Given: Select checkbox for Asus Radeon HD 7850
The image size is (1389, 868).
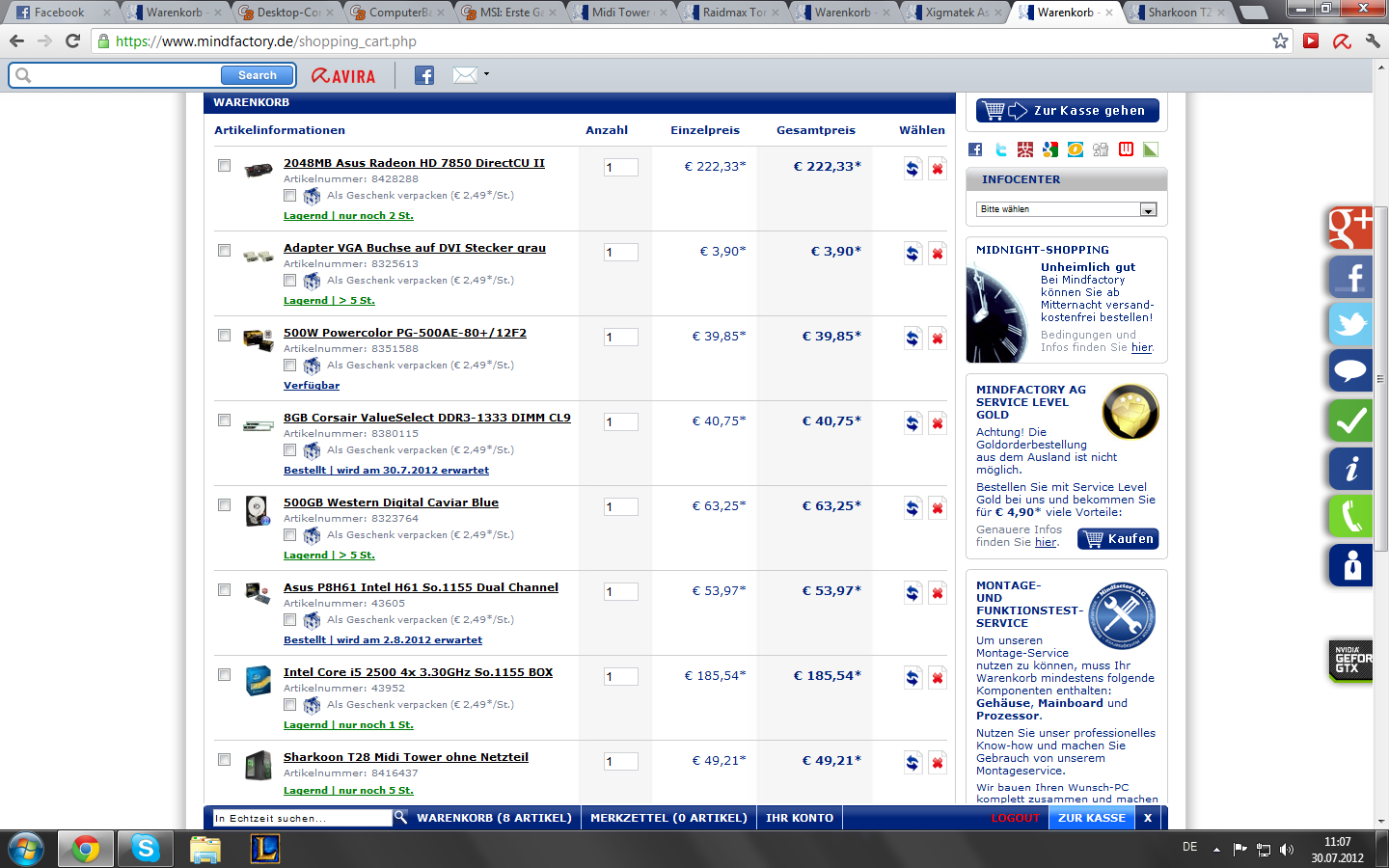Looking at the screenshot, I should pyautogui.click(x=224, y=165).
